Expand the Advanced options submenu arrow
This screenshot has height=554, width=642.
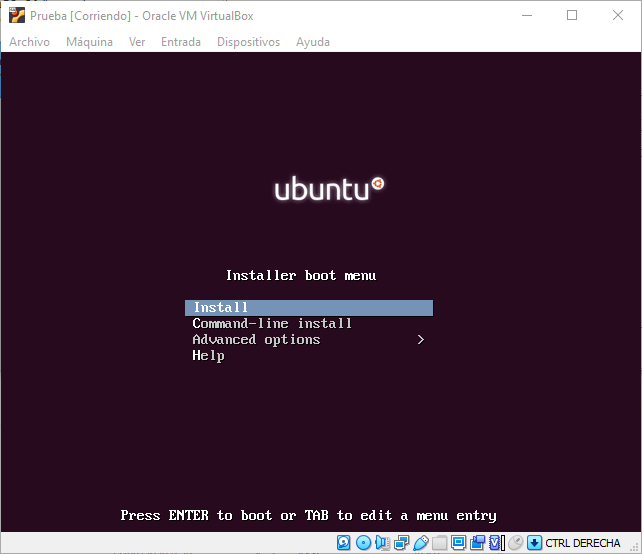[421, 340]
